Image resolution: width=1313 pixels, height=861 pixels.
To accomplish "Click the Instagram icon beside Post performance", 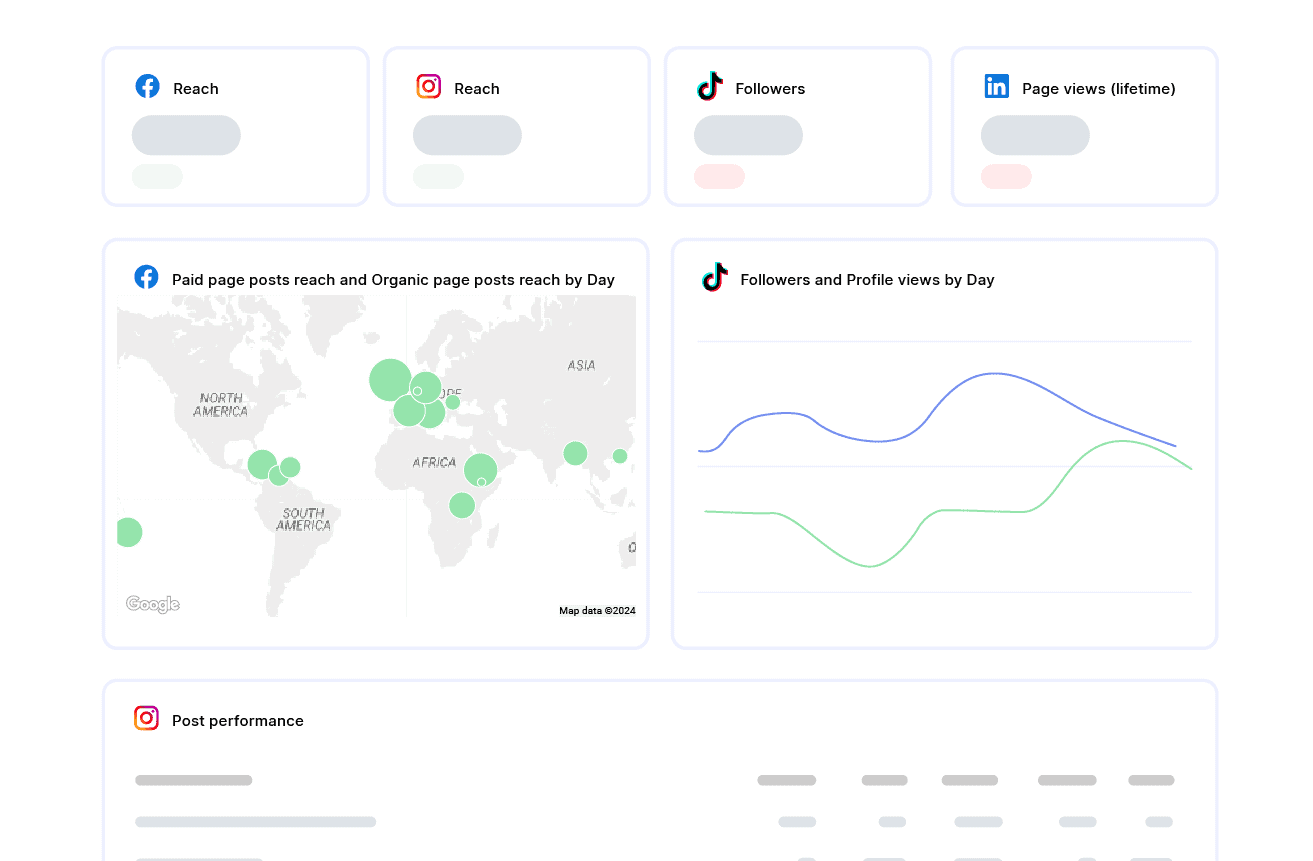I will coord(146,718).
